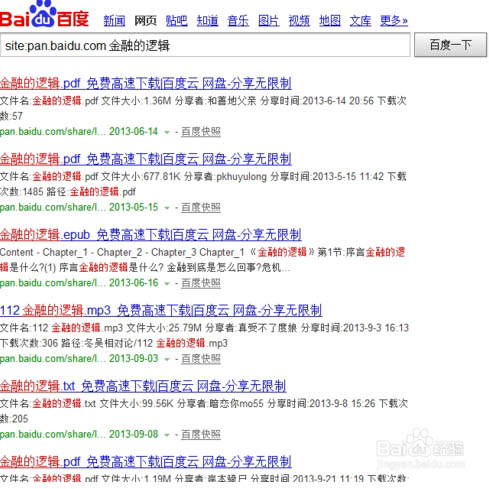Open first 金融的逻辑.pdf result dated 2013-06-14

click(146, 83)
